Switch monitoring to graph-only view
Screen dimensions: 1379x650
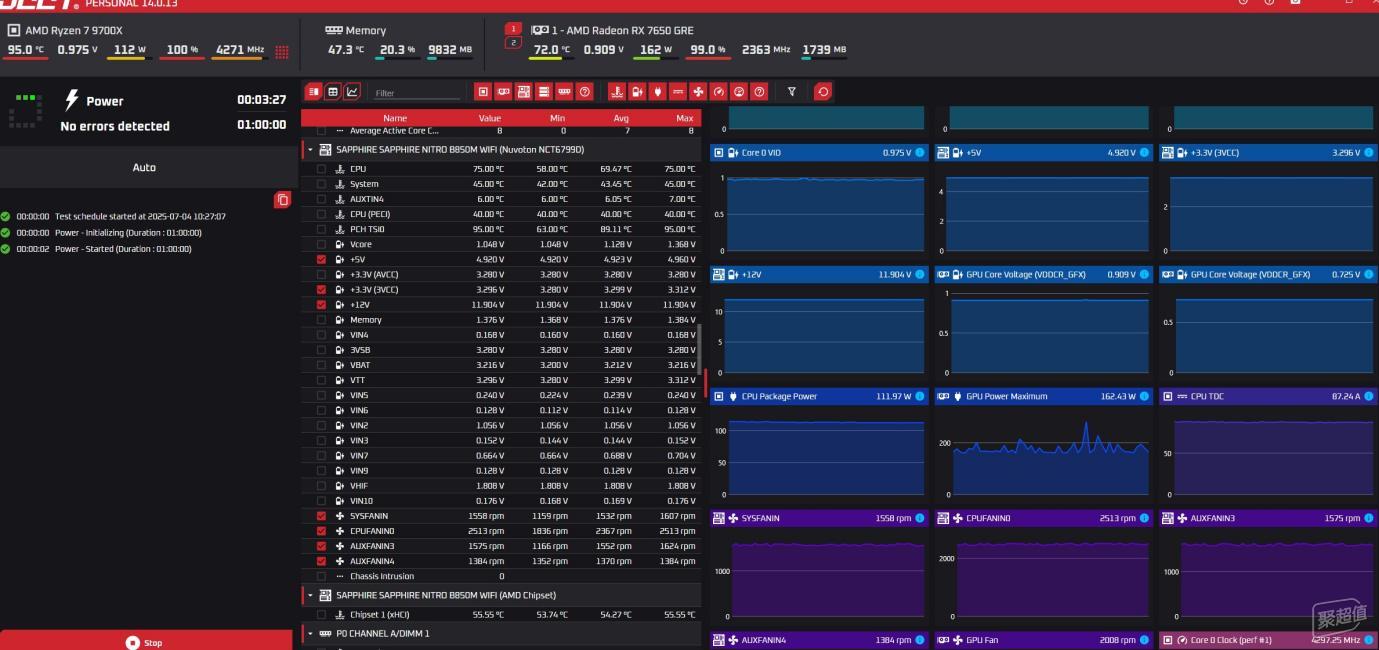[352, 91]
